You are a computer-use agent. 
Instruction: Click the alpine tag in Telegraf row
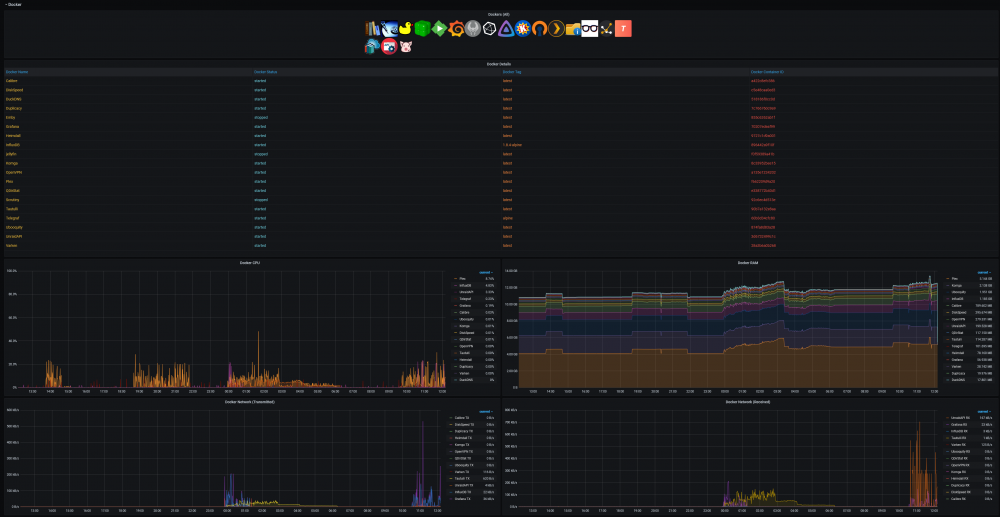tap(508, 218)
